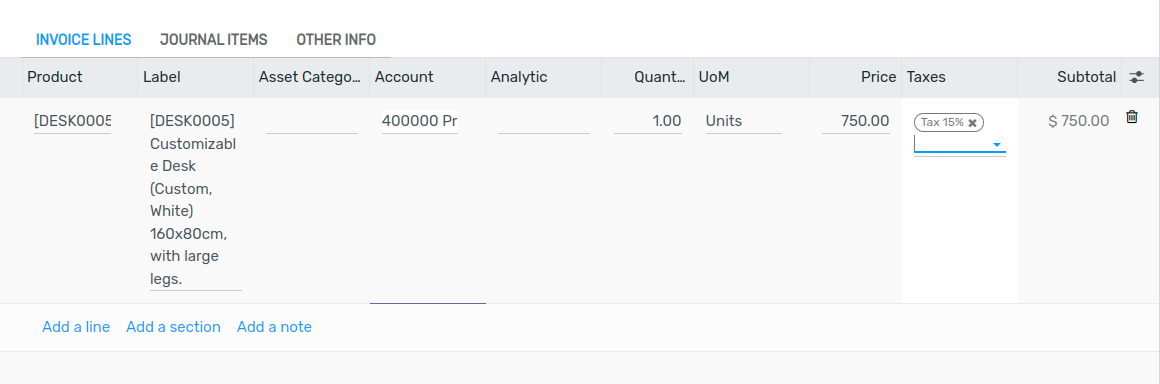Image resolution: width=1160 pixels, height=384 pixels.
Task: Open the 400000 account field
Action: pos(419,121)
